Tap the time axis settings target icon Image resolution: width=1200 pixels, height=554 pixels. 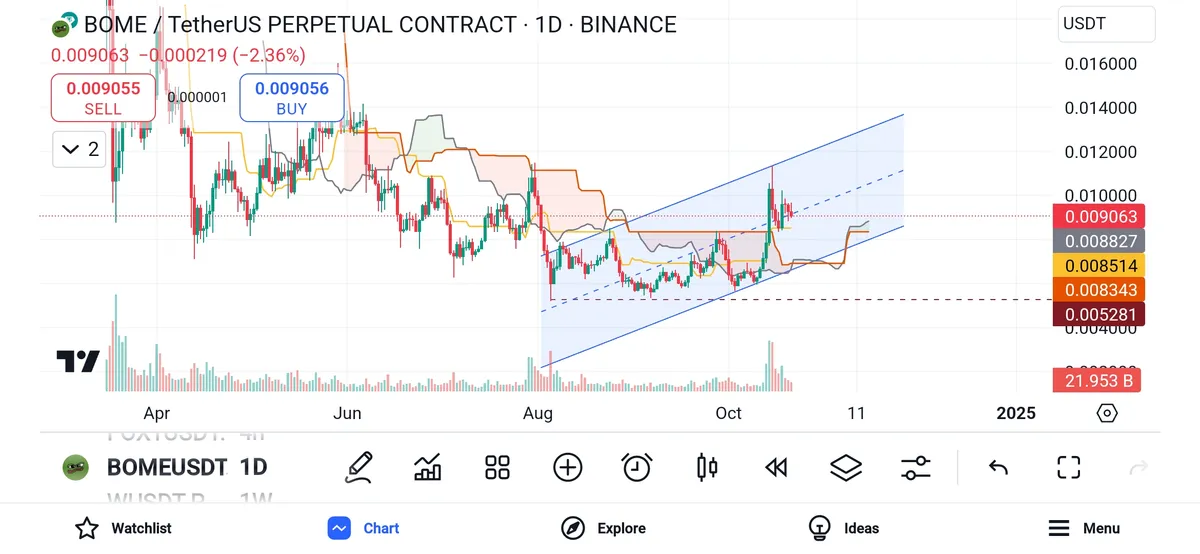click(1107, 413)
